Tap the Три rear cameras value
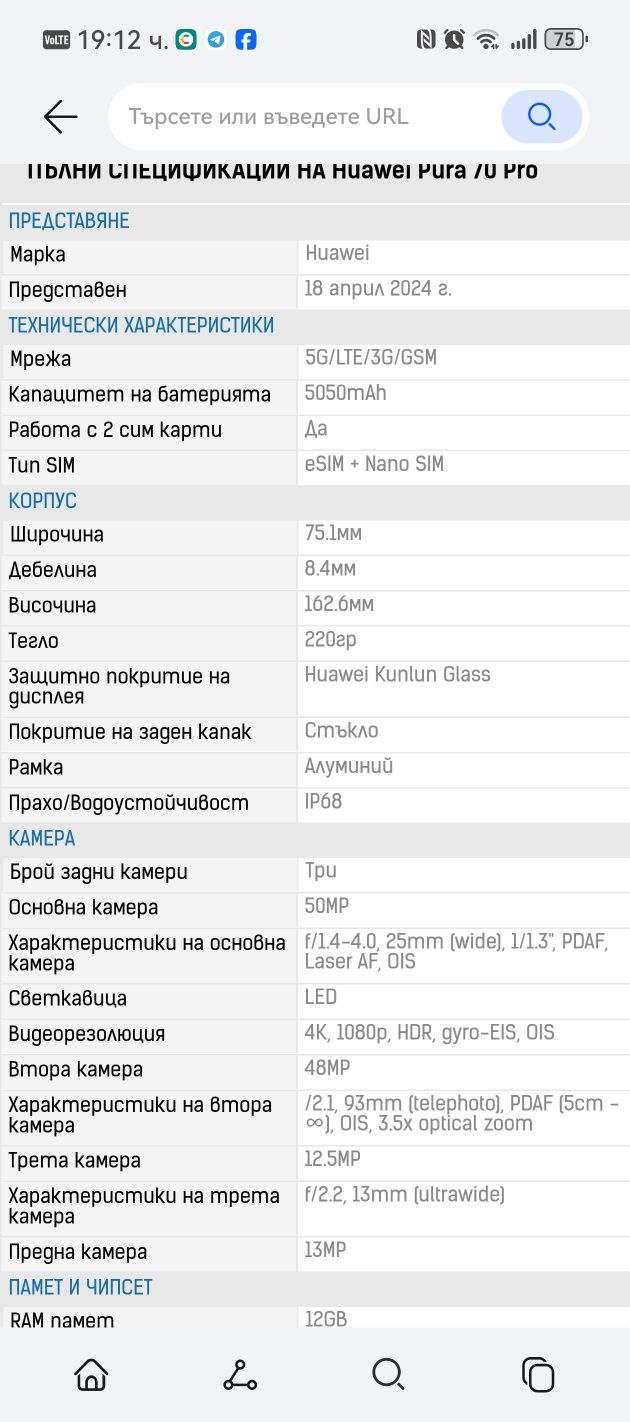630x1422 pixels. click(x=321, y=871)
